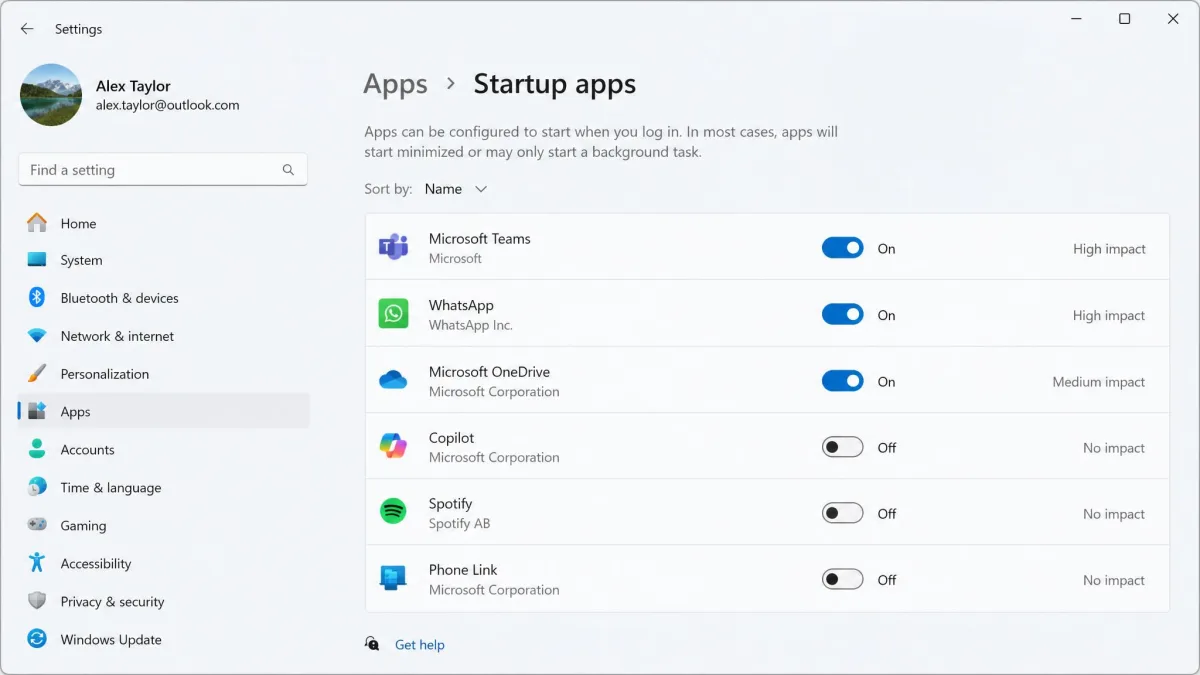The image size is (1200, 675).
Task: Click the Accounts person icon
Action: 37,449
